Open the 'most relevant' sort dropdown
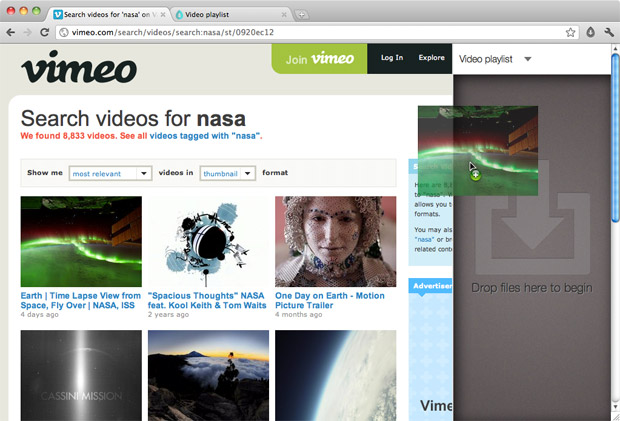The height and width of the screenshot is (421, 620). pyautogui.click(x=110, y=173)
